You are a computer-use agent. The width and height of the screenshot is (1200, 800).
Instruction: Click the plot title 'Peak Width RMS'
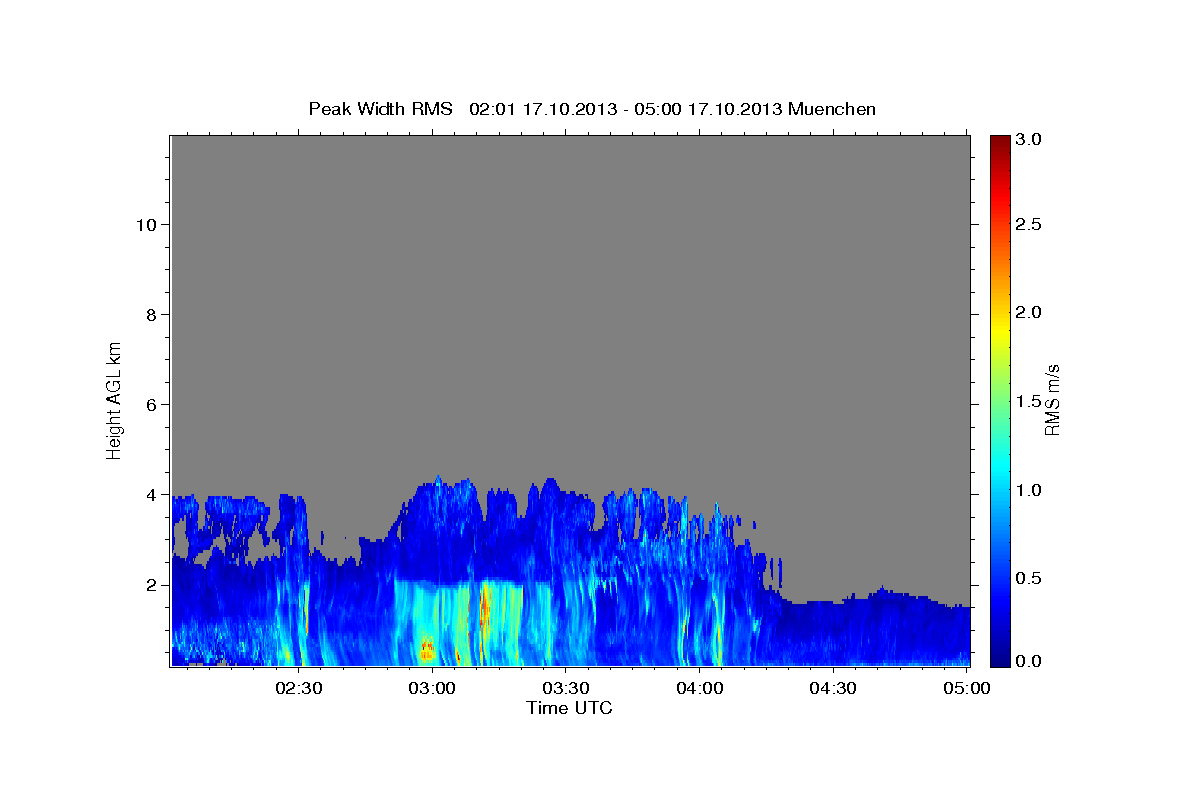(380, 109)
